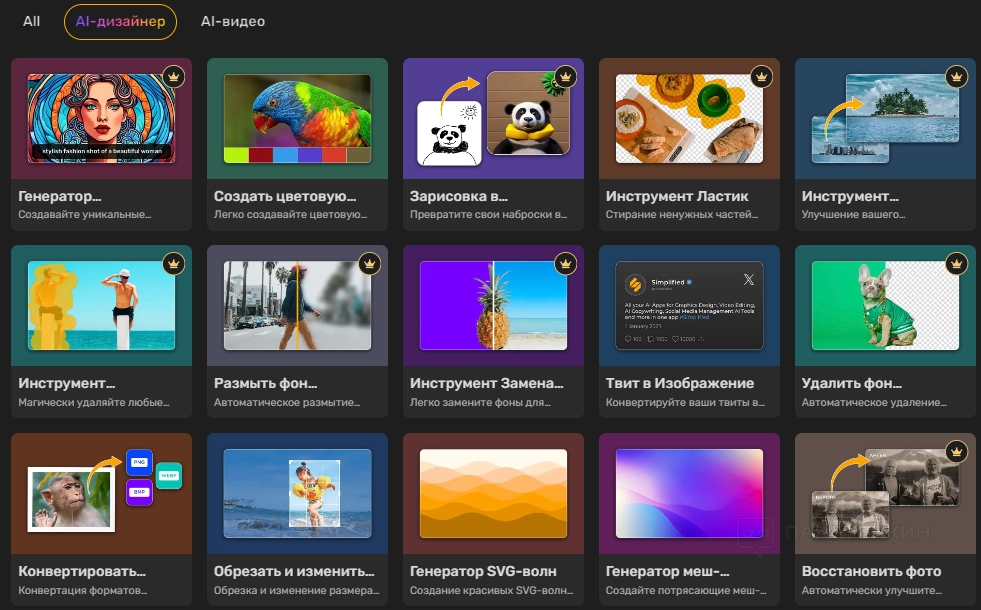
Task: Click the description 'Автоматически улучшите…'
Action: [872, 590]
